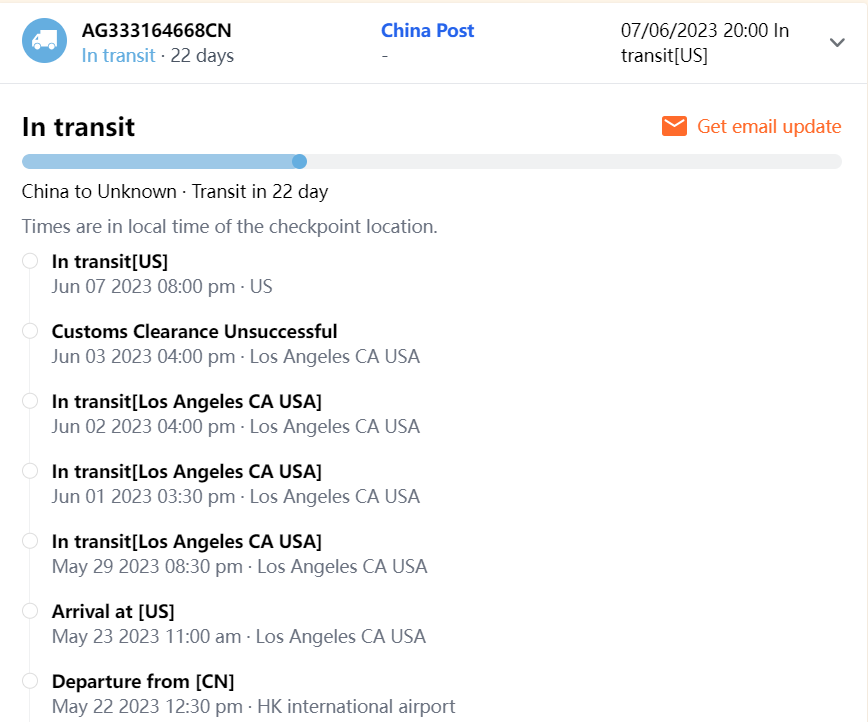Click marker beside Customs Clearance Unsuccessful
Screen dimensions: 868x722
[30, 331]
